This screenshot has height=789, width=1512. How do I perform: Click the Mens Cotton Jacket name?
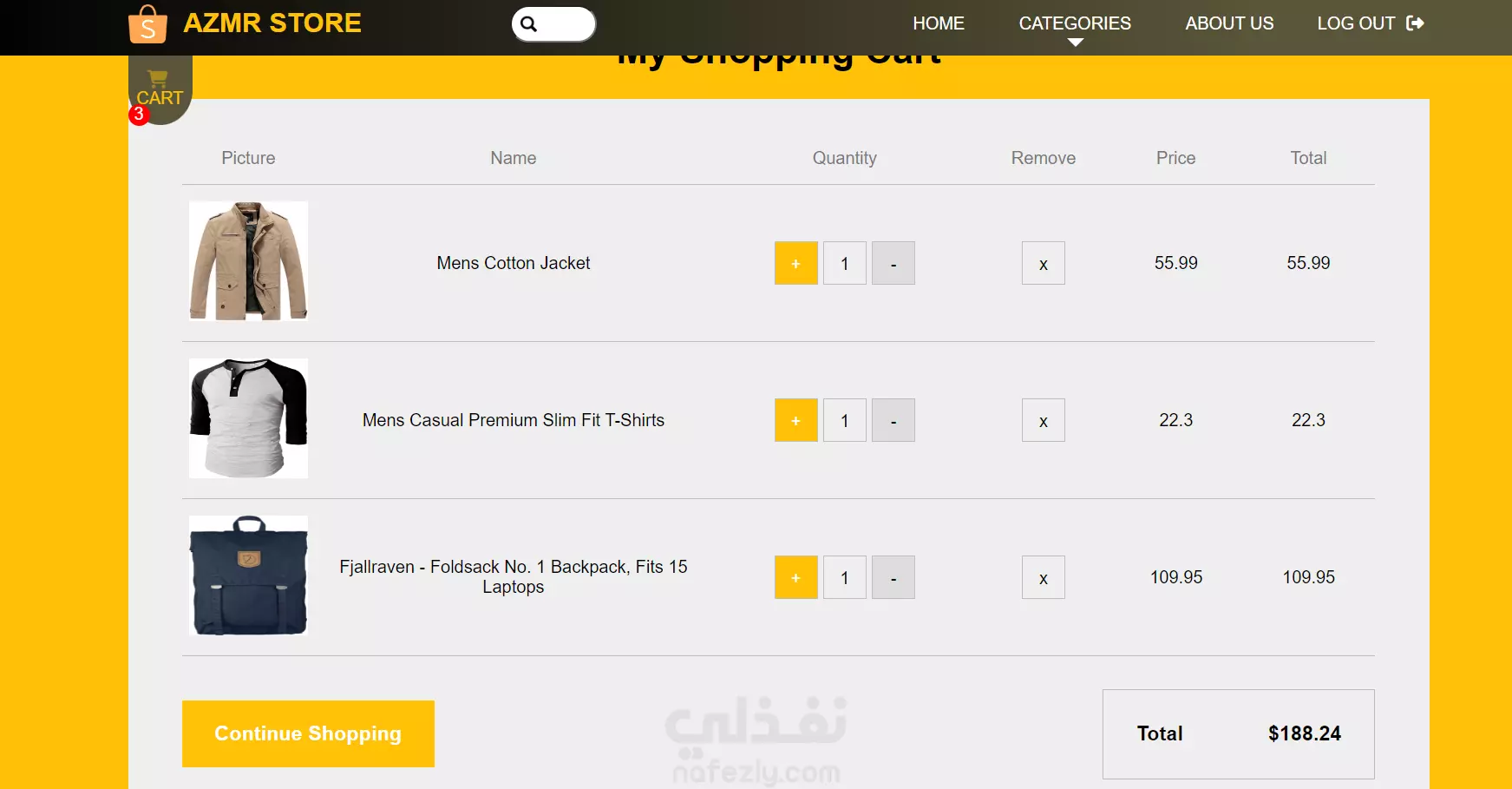coord(514,263)
